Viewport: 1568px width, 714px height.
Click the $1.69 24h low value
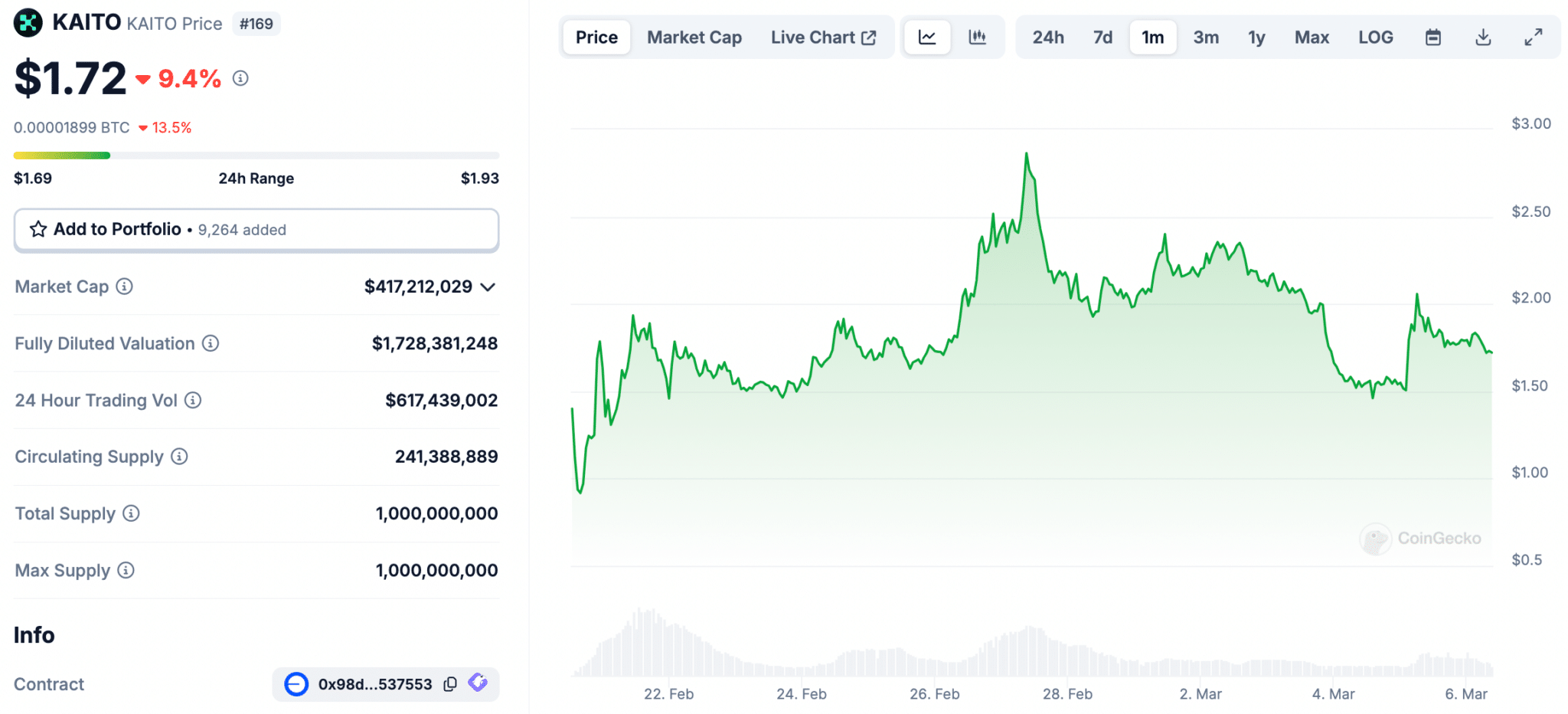click(33, 178)
